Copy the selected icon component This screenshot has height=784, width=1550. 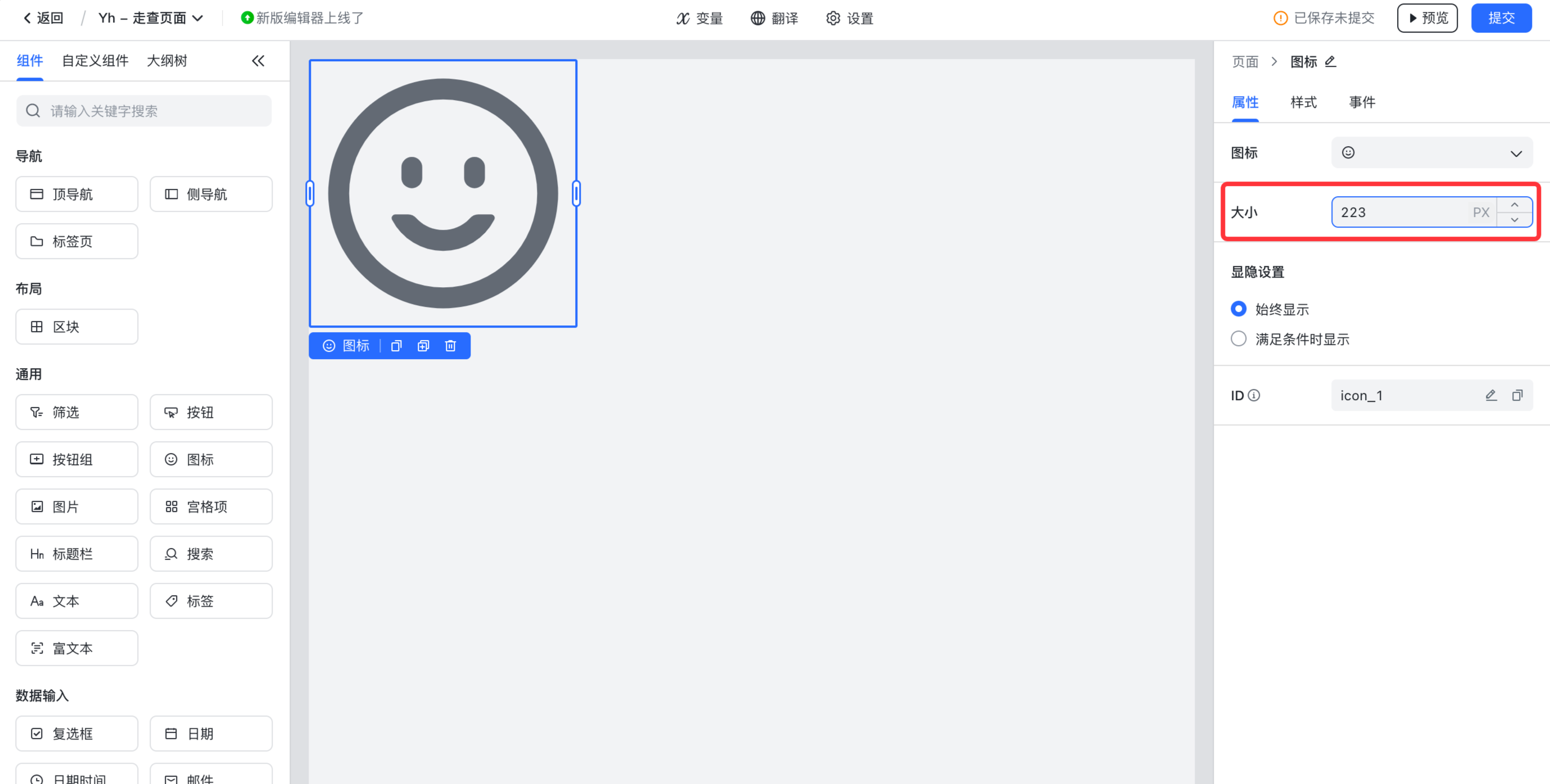tap(396, 346)
